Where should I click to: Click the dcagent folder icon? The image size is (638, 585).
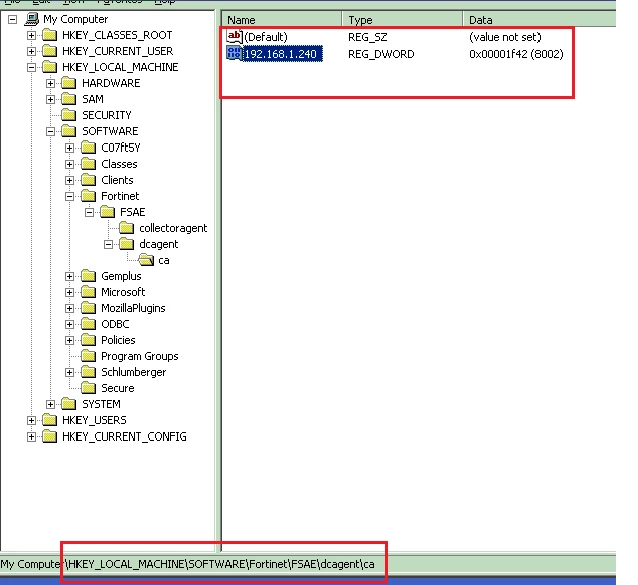[x=127, y=244]
